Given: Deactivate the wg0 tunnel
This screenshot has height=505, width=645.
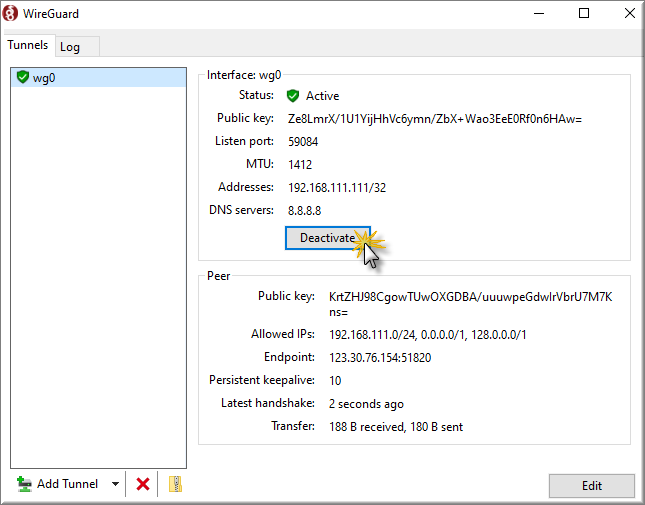Looking at the screenshot, I should point(328,238).
